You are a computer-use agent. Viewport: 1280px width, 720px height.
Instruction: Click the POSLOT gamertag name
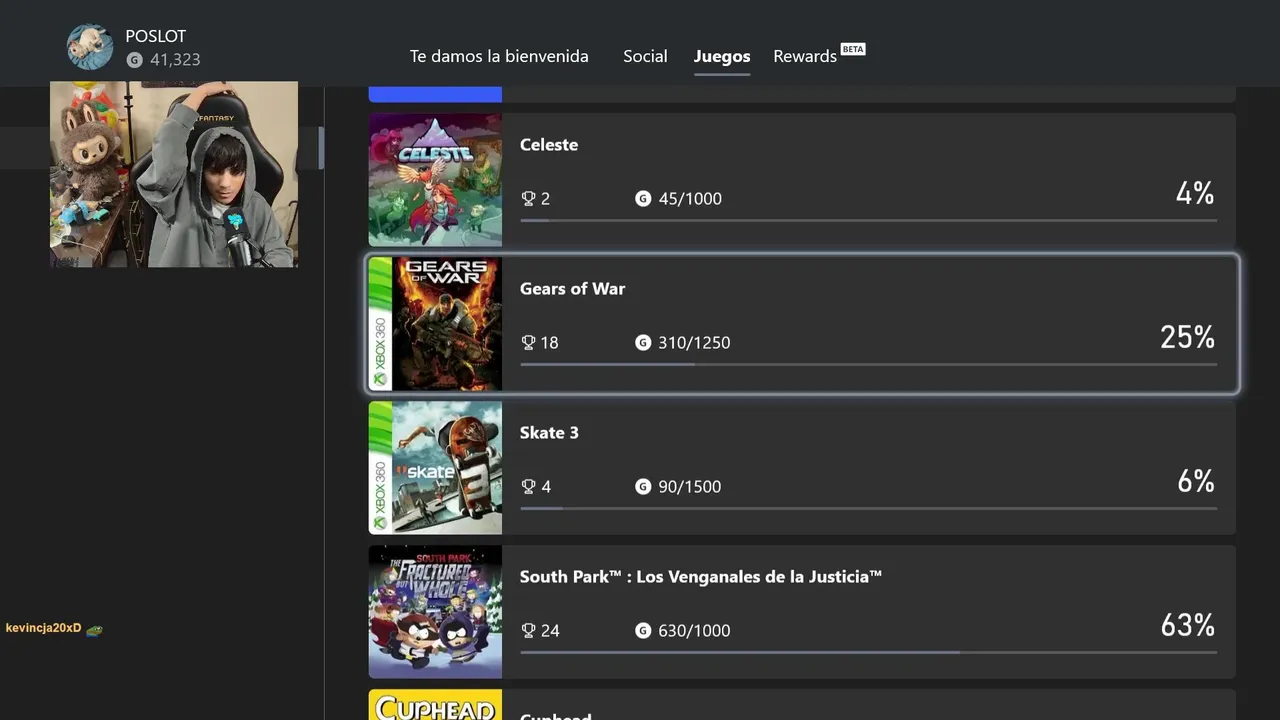tap(156, 36)
